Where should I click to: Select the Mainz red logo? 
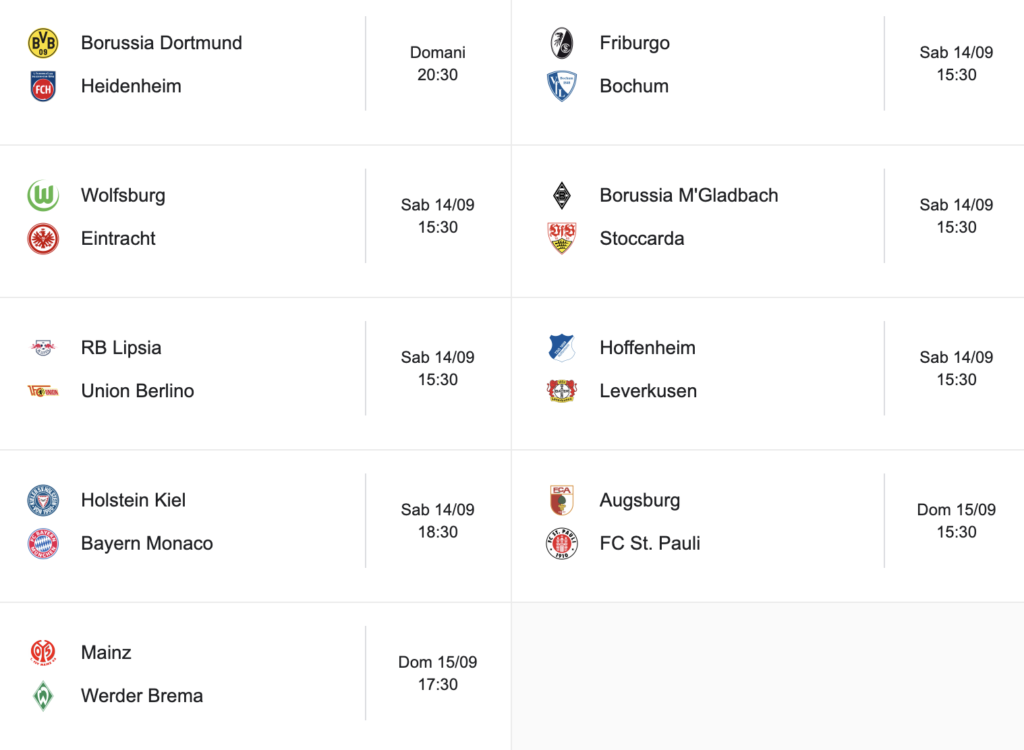pos(43,653)
